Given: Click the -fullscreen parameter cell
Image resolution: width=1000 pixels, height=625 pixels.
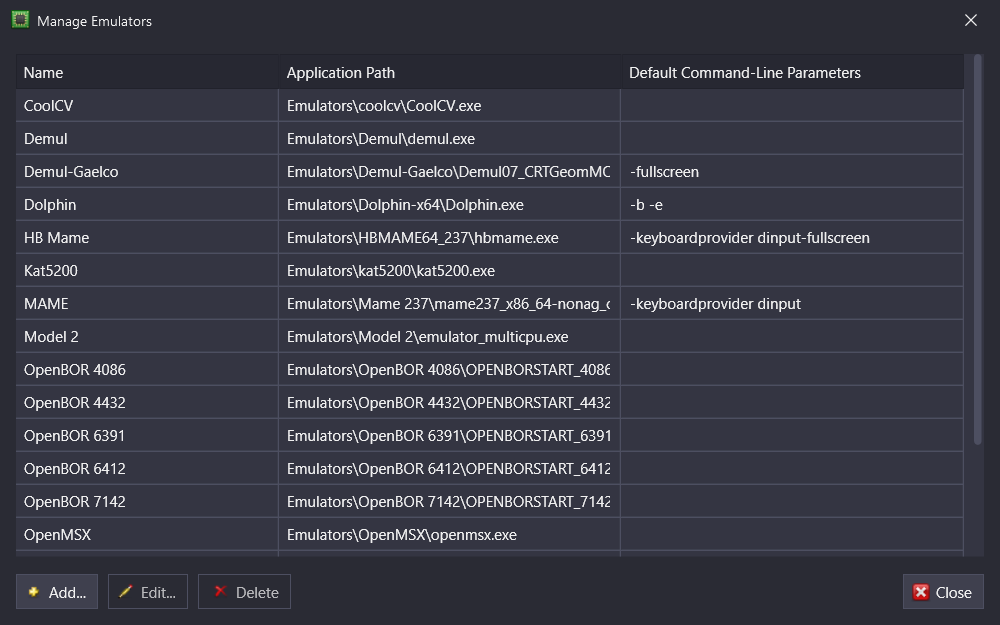Looking at the screenshot, I should click(x=792, y=172).
